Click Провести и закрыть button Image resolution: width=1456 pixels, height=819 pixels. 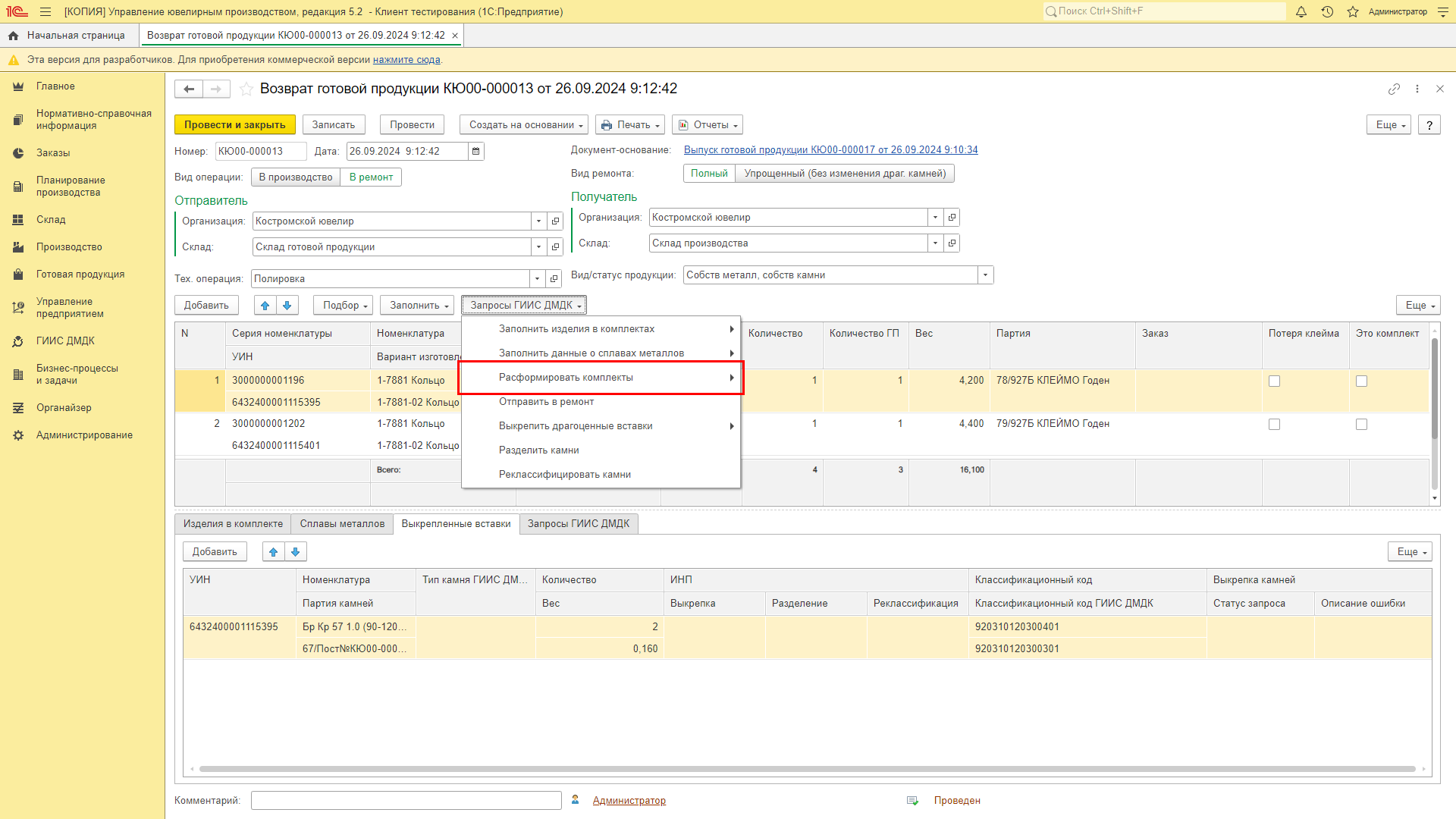(x=234, y=125)
